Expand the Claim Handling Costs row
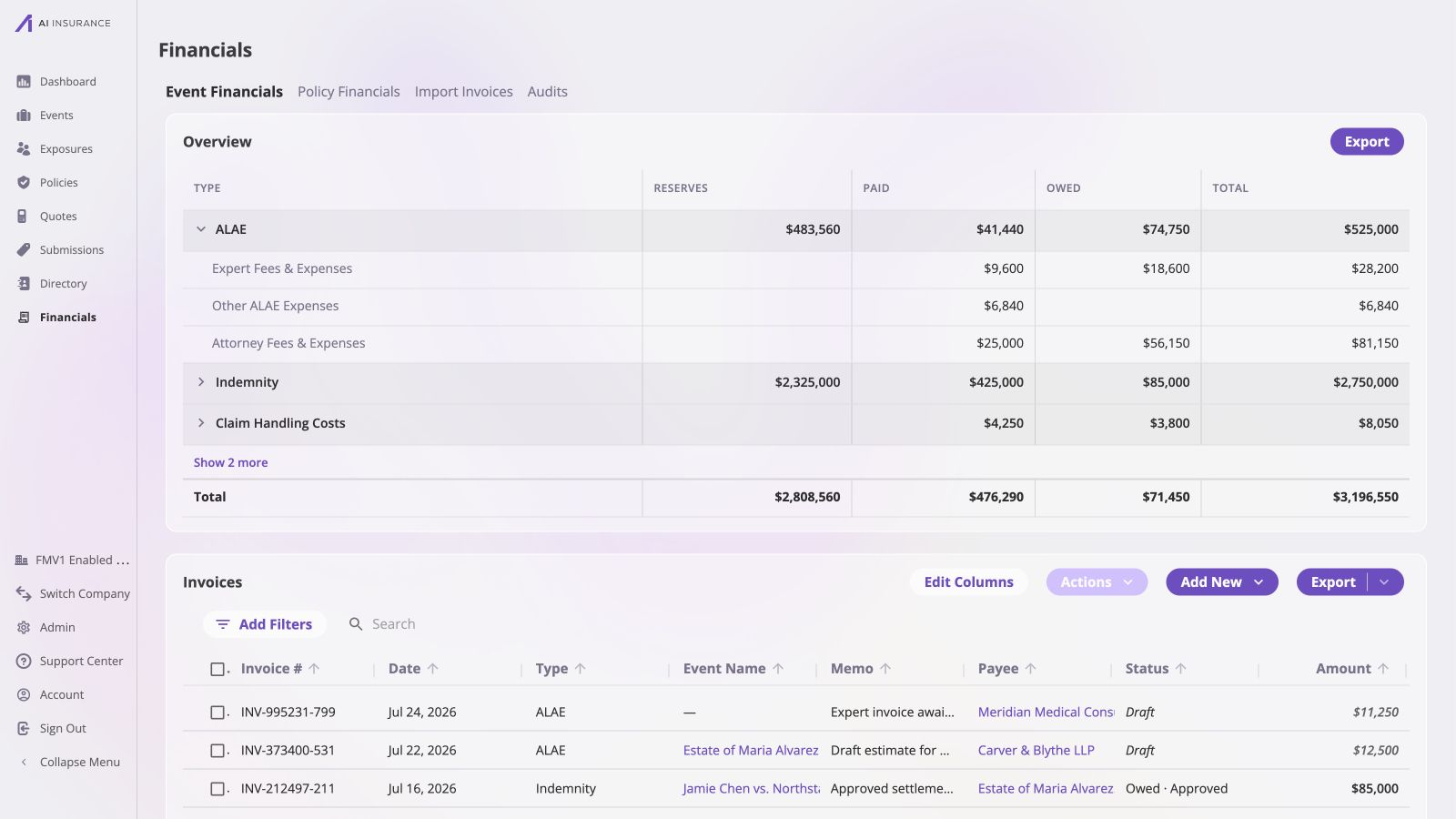 click(201, 423)
